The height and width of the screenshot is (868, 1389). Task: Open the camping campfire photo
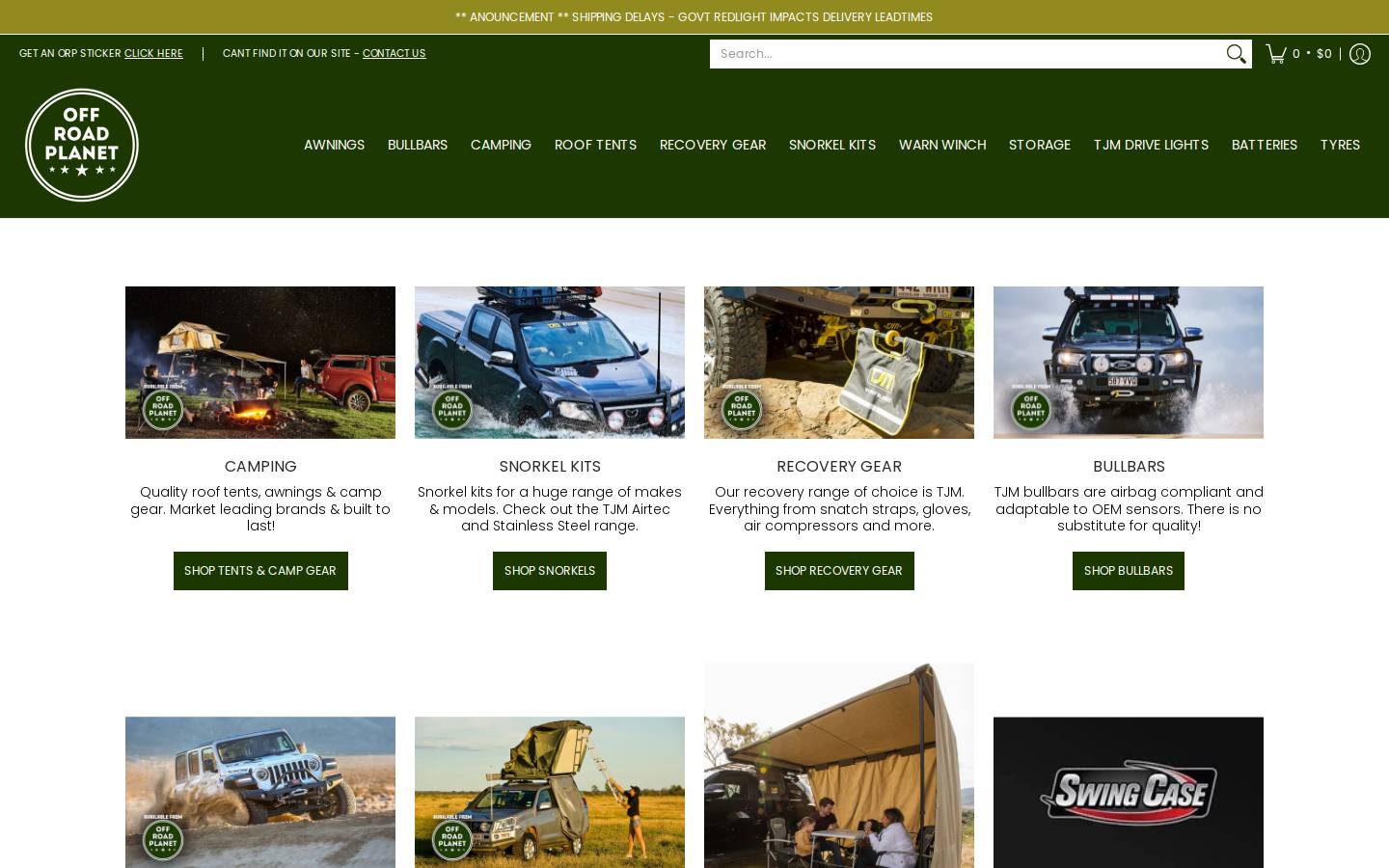(x=260, y=363)
